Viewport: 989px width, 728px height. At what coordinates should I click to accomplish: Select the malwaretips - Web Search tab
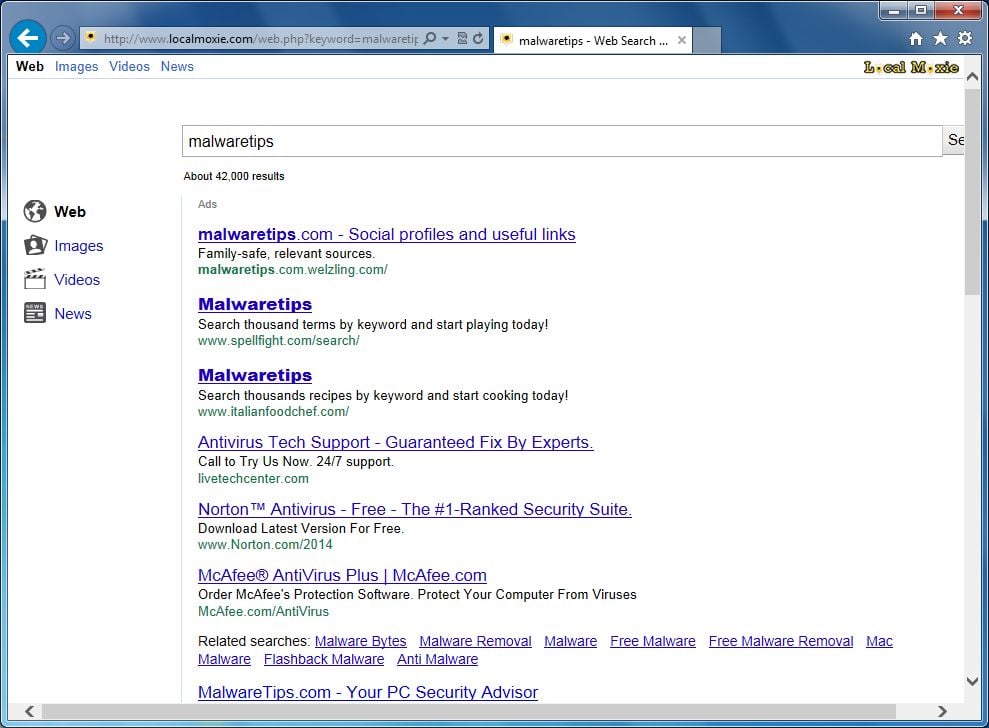593,40
